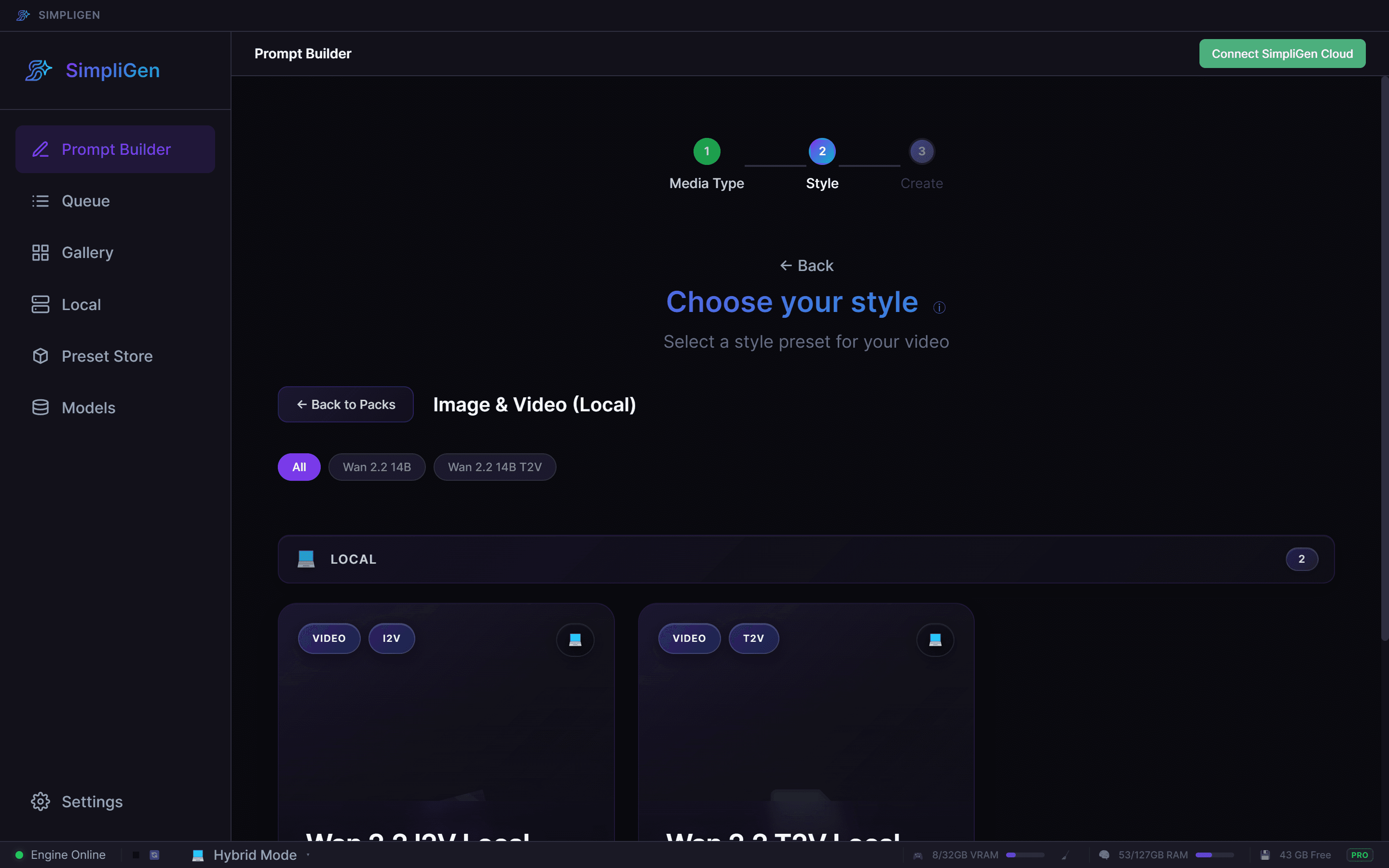The height and width of the screenshot is (868, 1389).
Task: Click the stop engine square icon
Action: point(136,855)
